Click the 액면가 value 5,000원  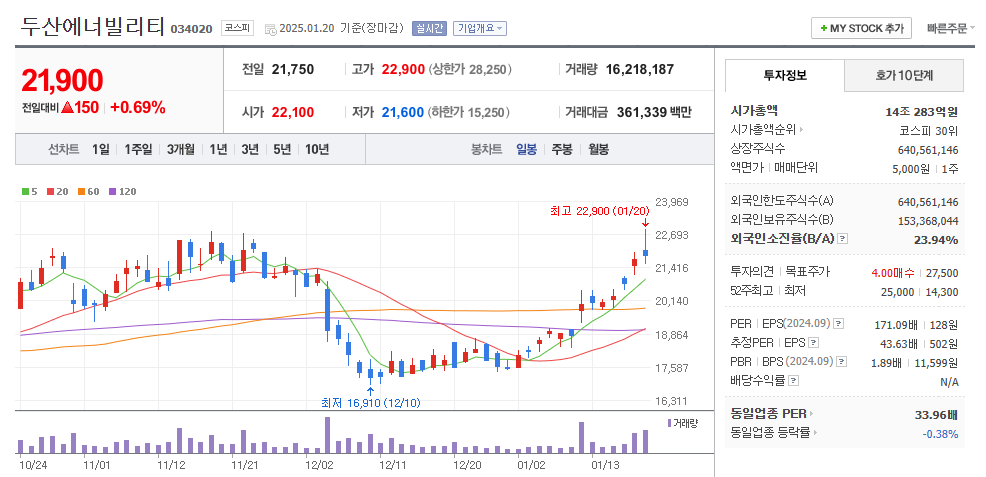911,168
